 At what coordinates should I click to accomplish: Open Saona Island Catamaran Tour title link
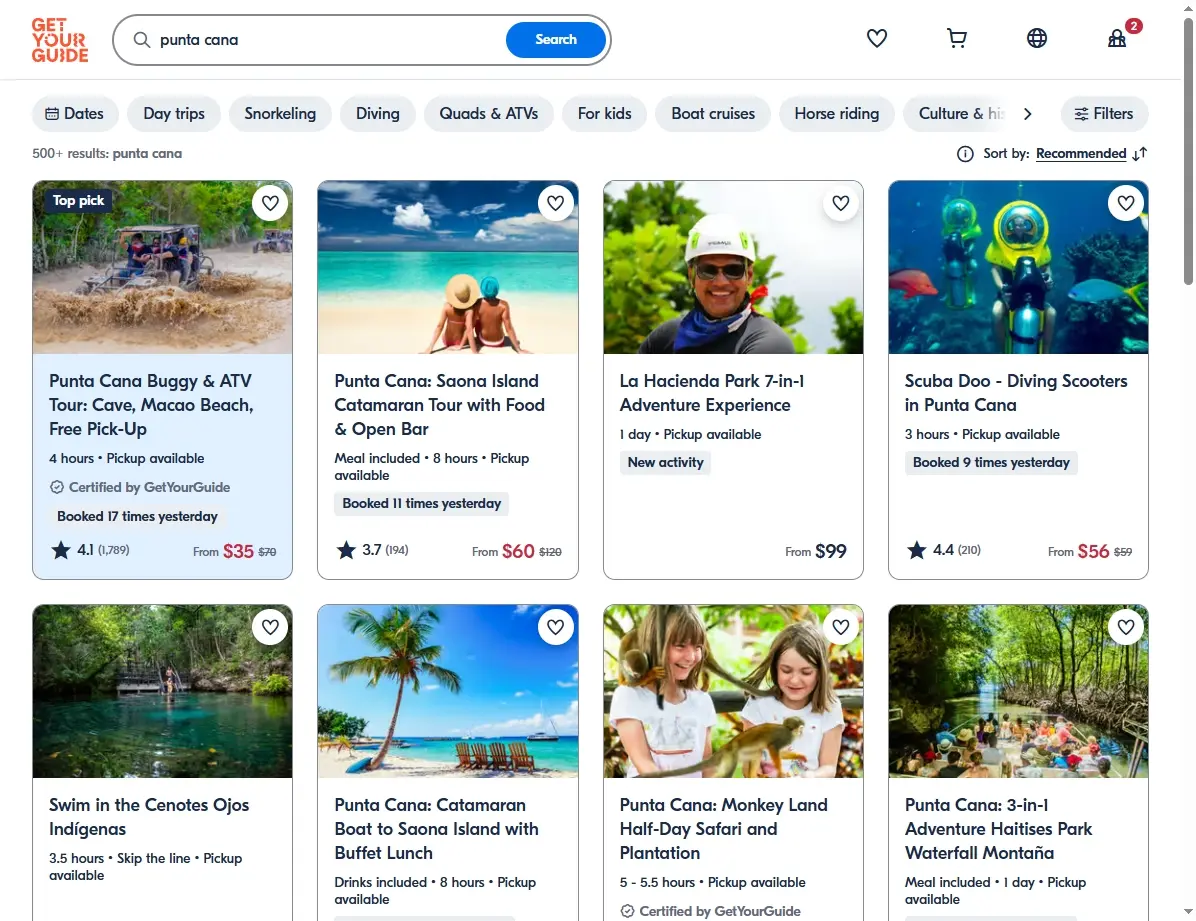(439, 404)
